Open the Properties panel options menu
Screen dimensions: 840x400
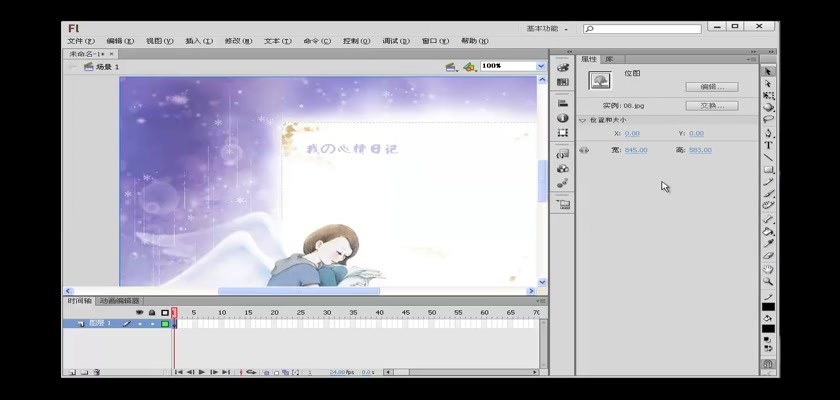click(x=752, y=59)
